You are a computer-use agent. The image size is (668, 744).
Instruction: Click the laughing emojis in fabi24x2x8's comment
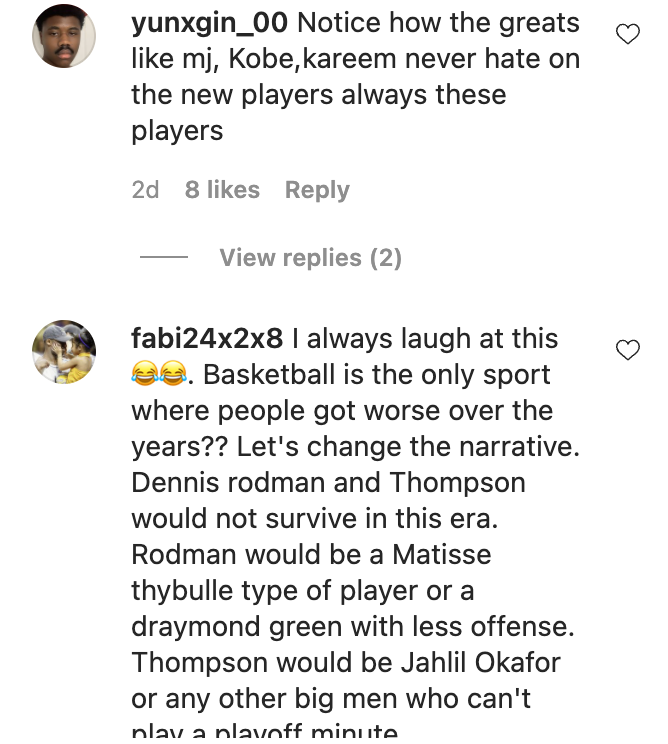tap(159, 375)
